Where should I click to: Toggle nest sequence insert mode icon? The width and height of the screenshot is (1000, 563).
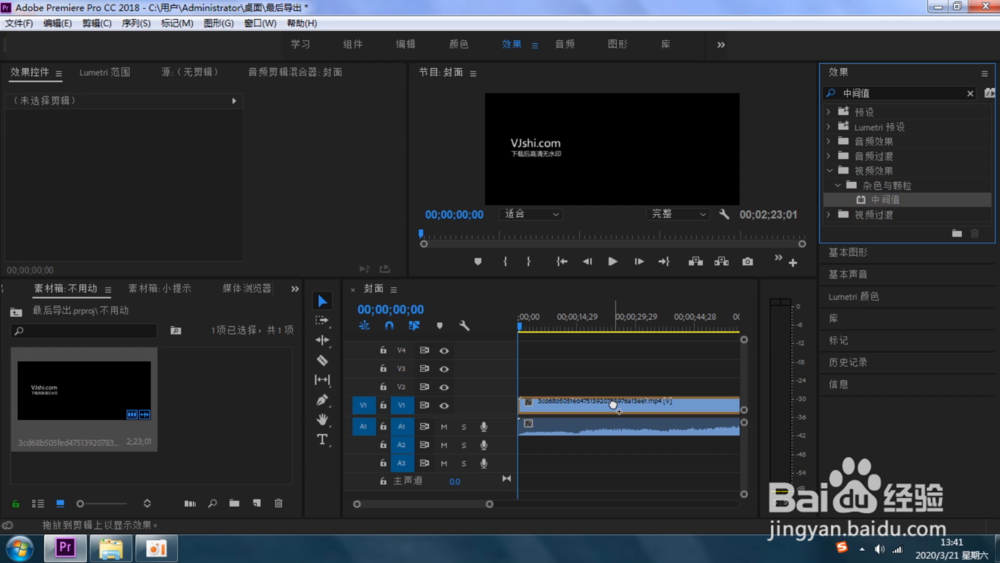tap(364, 326)
